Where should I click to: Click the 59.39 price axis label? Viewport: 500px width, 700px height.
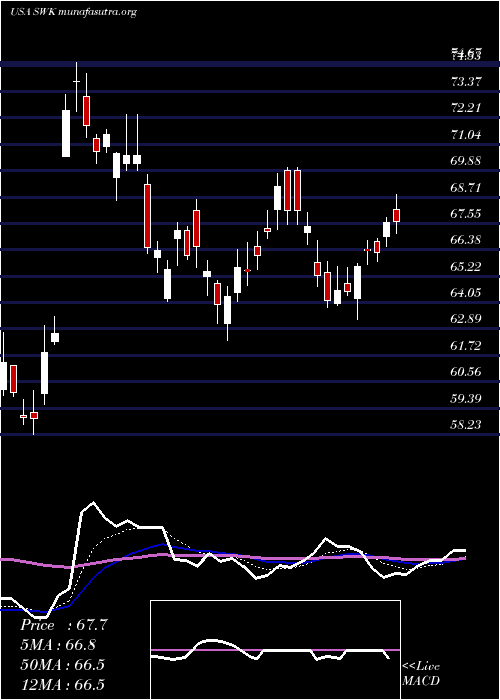[x=466, y=398]
